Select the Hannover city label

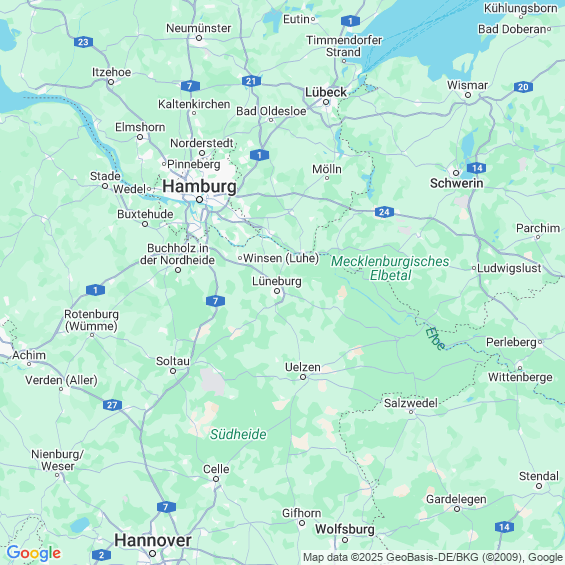point(153,540)
